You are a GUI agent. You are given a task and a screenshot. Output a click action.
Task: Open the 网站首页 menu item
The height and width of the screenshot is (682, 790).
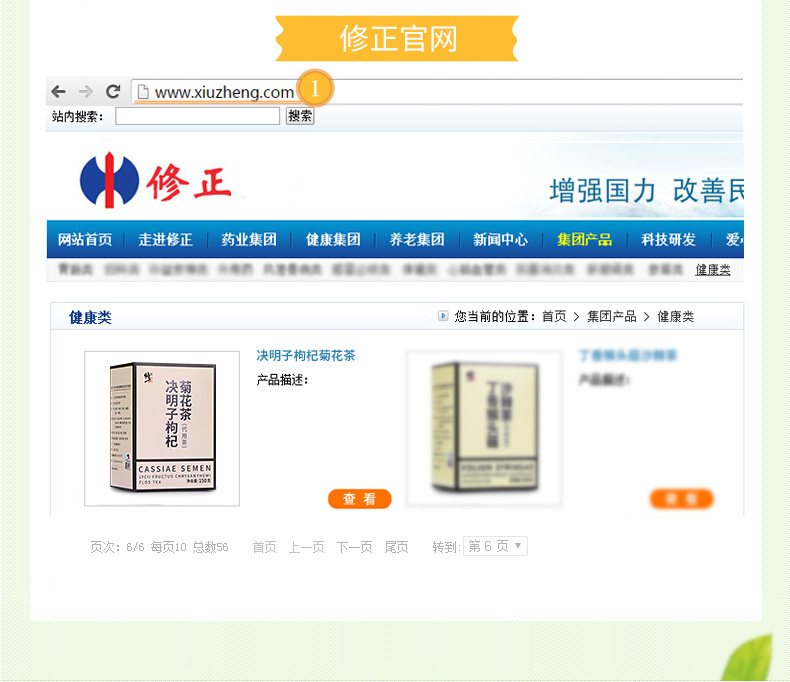85,239
